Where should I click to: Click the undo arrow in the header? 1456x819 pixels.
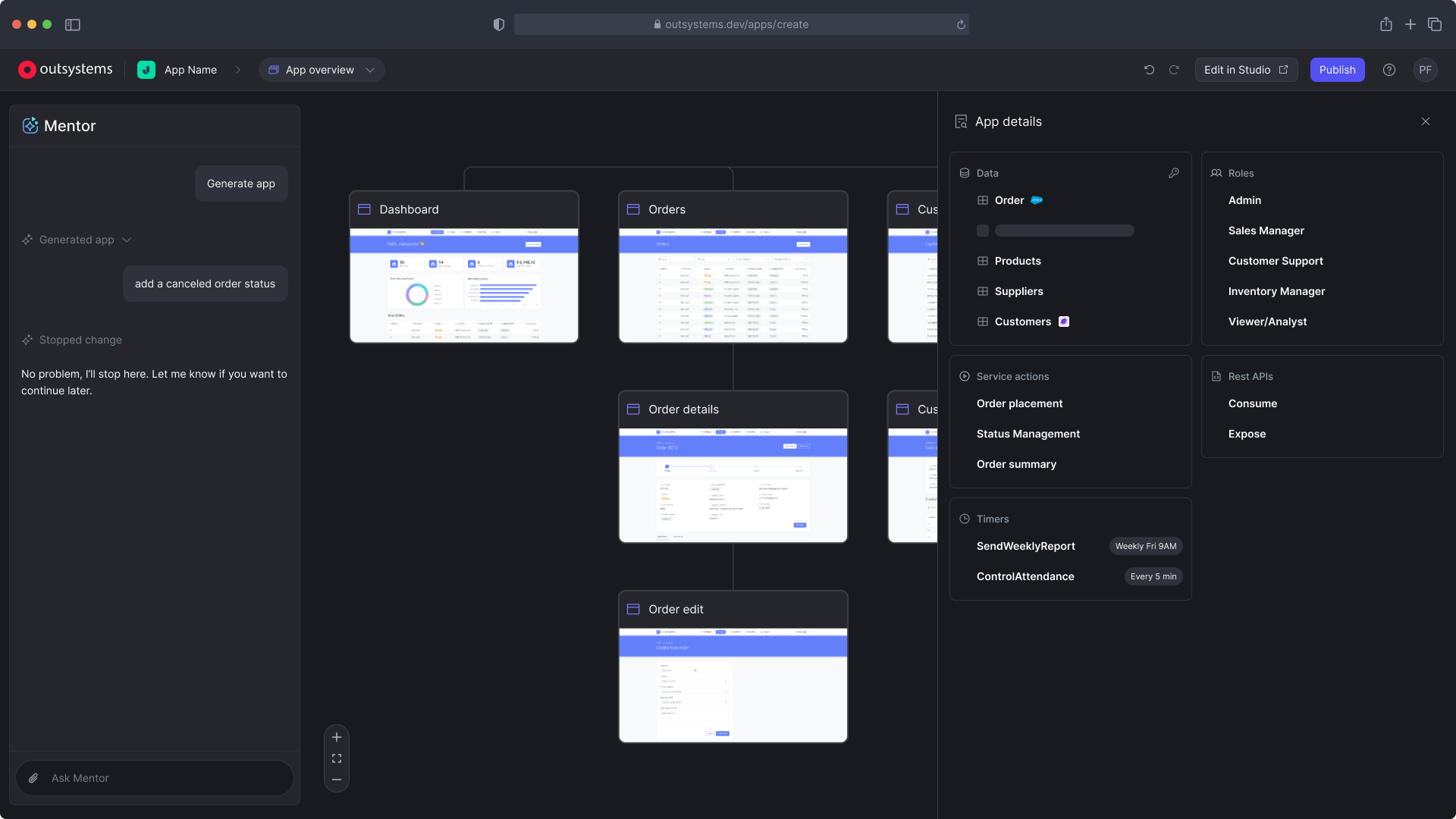coord(1149,70)
